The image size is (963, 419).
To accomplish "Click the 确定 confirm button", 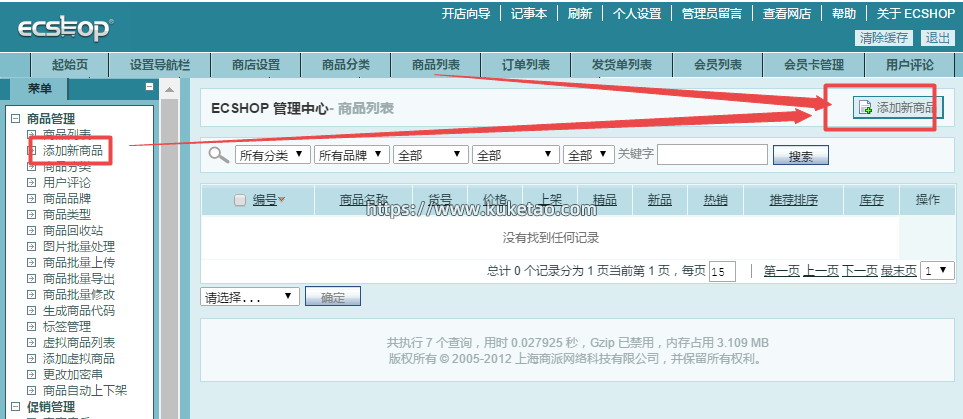I will point(333,297).
